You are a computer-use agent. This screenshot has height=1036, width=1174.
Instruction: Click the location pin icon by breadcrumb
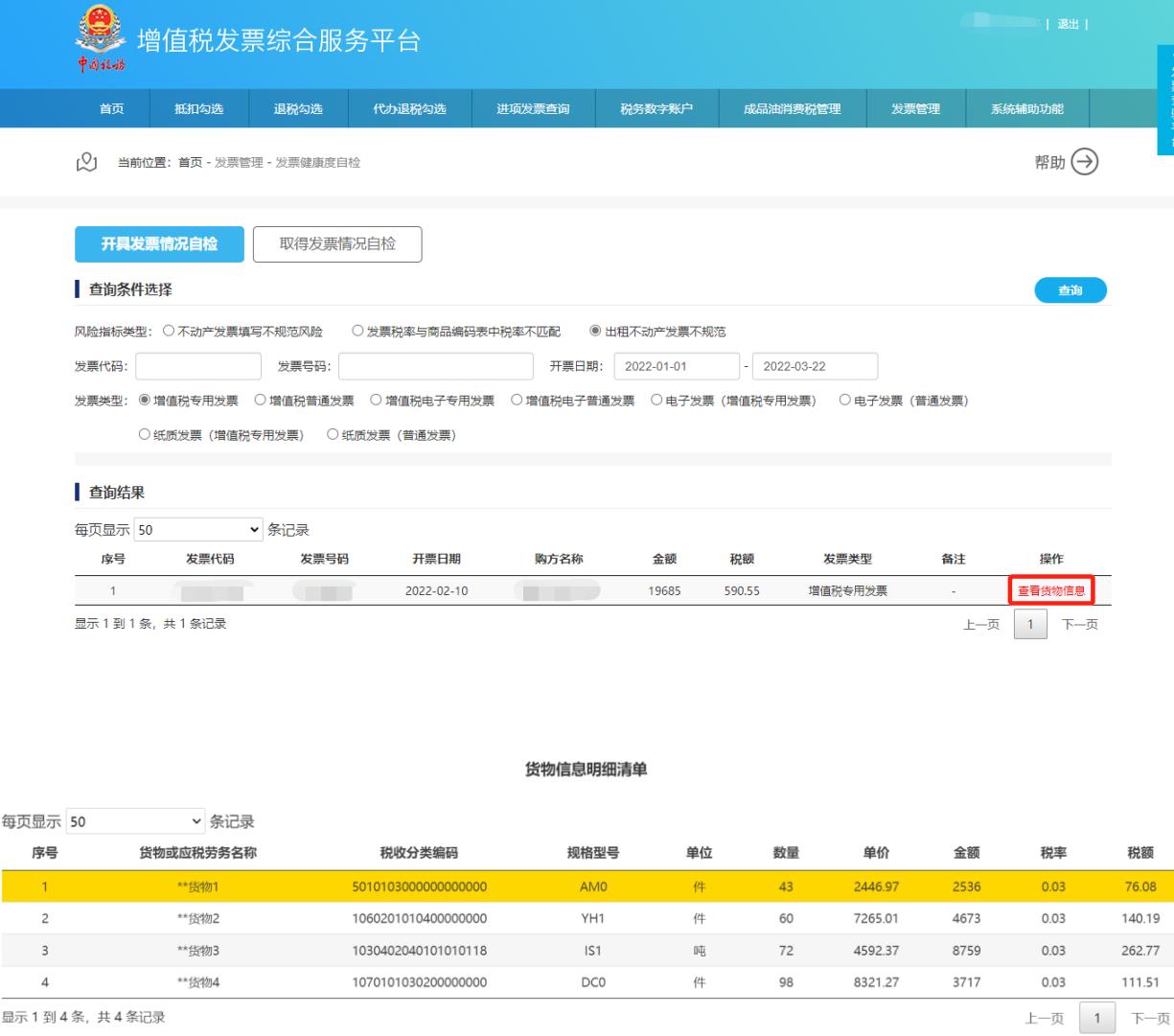(86, 162)
